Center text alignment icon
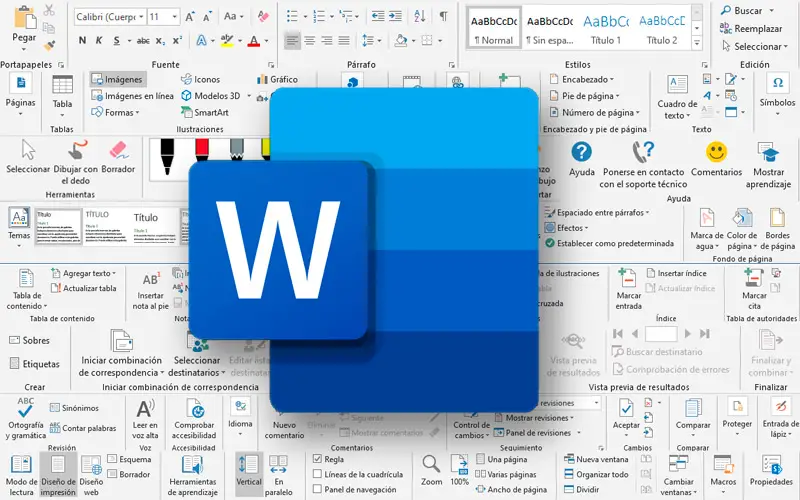800x500 pixels. click(310, 40)
